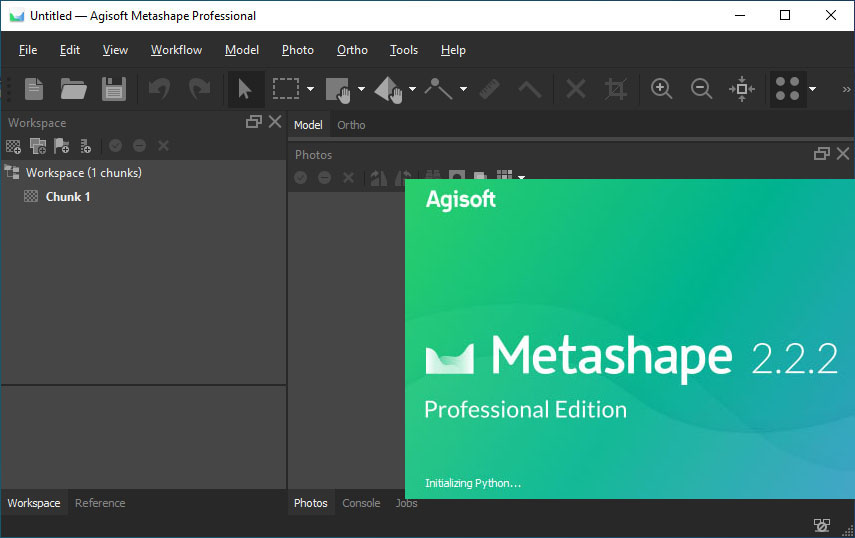The image size is (855, 538).
Task: Open the Help menu
Action: [453, 50]
